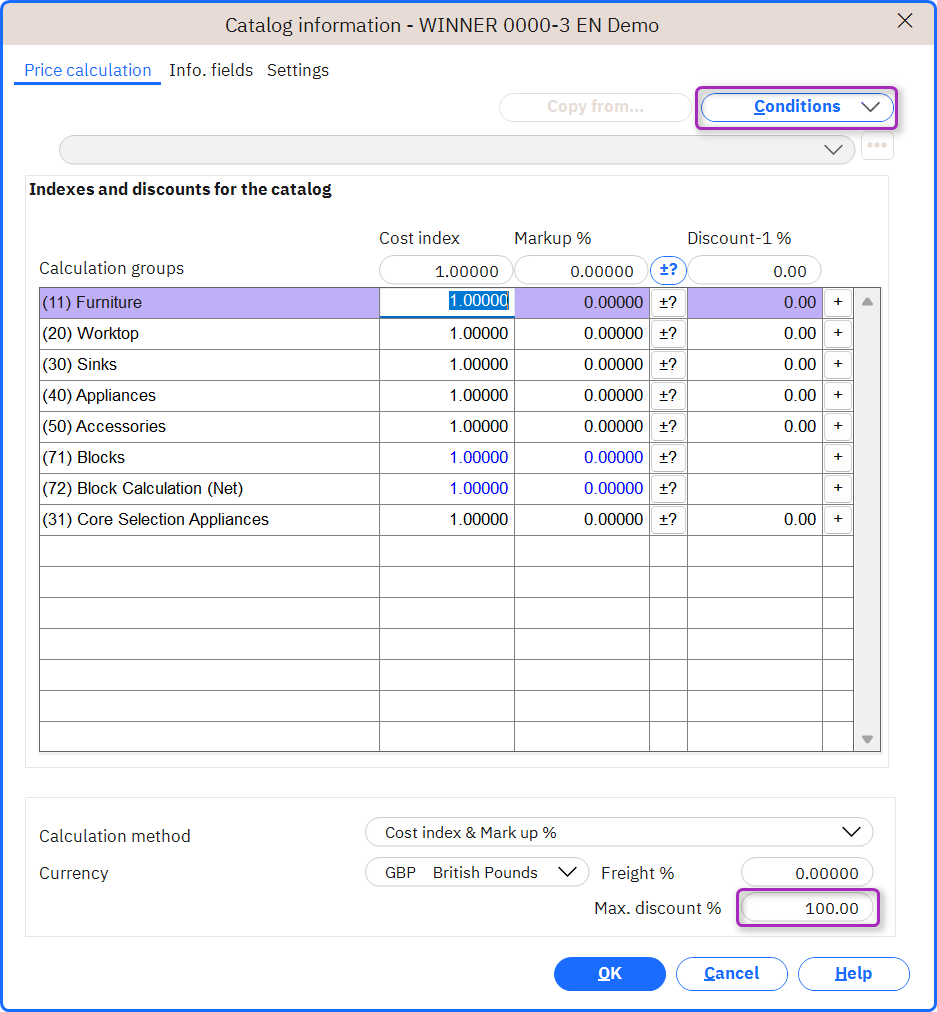The width and height of the screenshot is (937, 1012).
Task: Click the plus button in Blocks row
Action: [x=838, y=458]
